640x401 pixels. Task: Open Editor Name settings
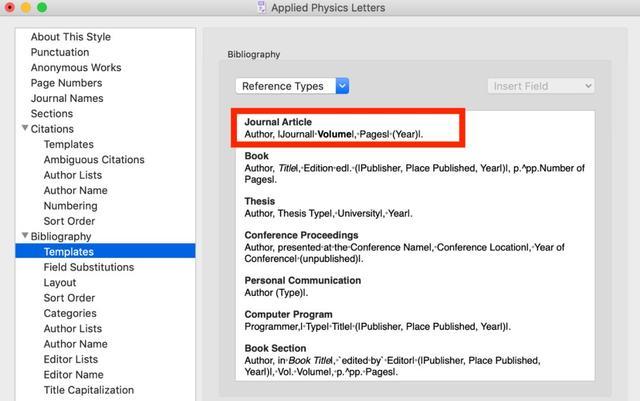(73, 375)
